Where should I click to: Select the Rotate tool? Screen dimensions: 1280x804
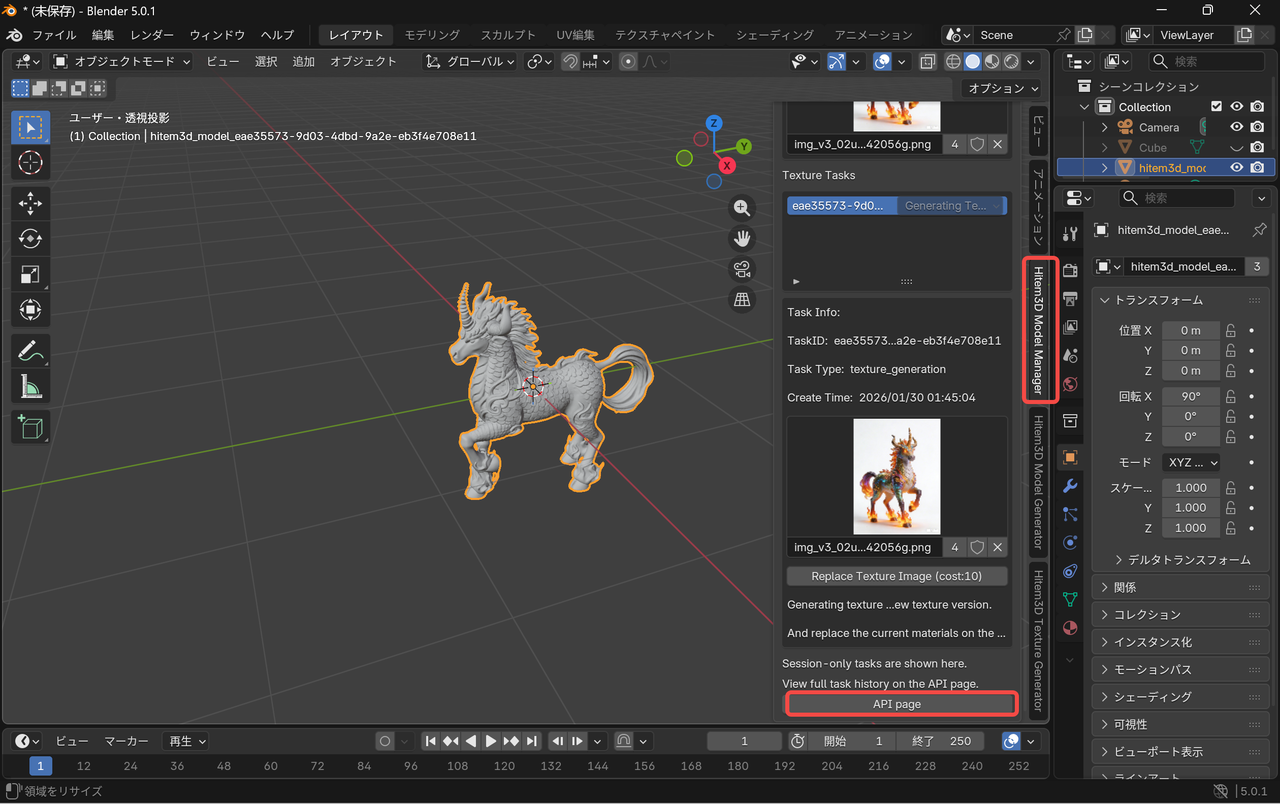click(x=30, y=239)
